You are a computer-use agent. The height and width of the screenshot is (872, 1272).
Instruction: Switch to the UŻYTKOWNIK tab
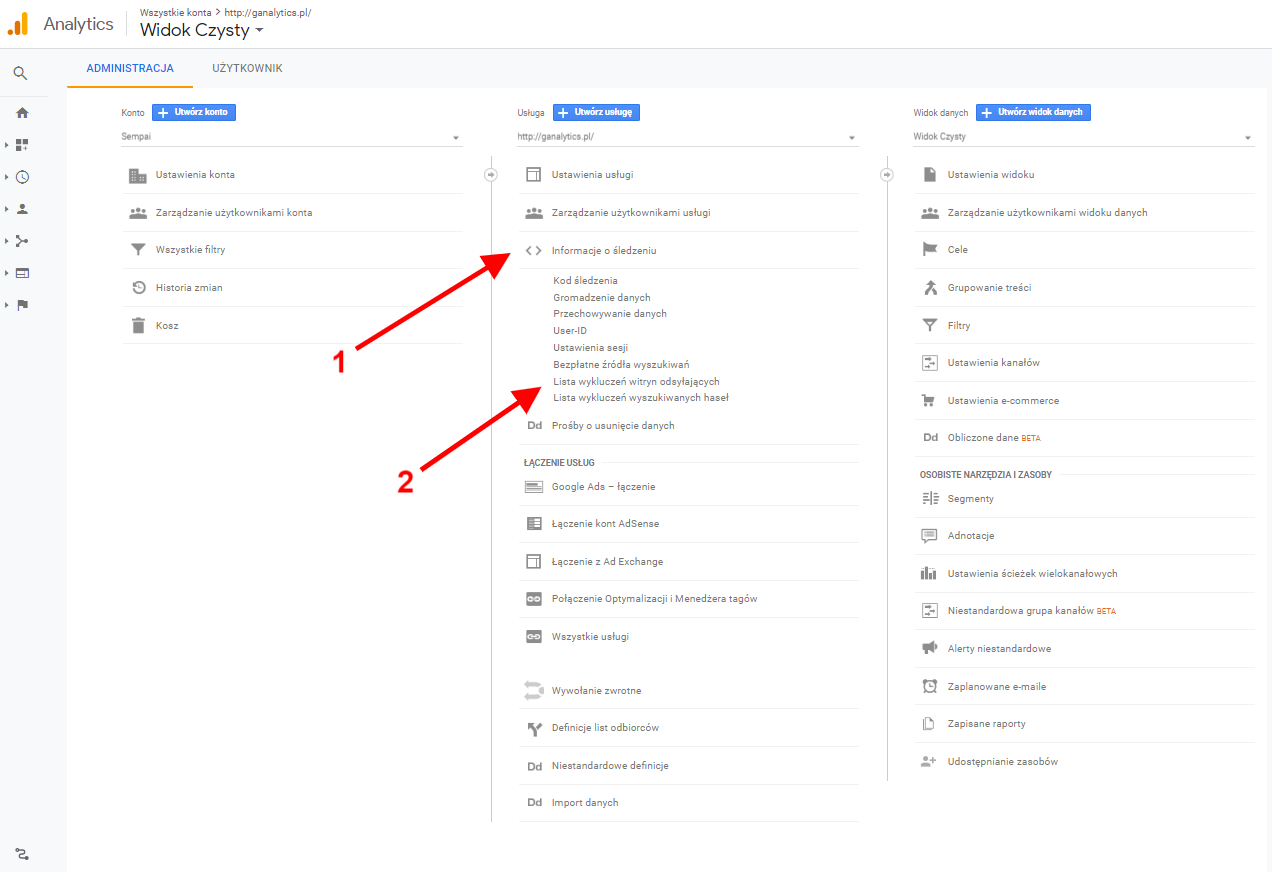247,69
